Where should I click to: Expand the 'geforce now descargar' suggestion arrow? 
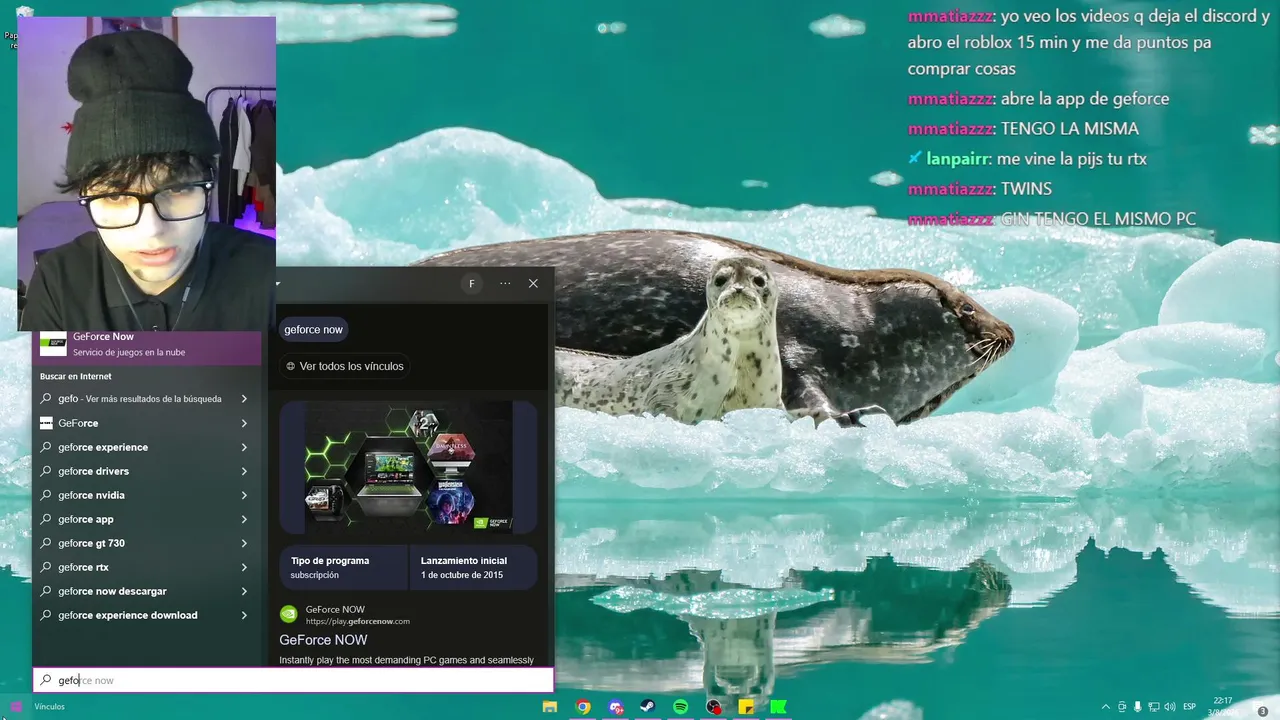pos(244,591)
